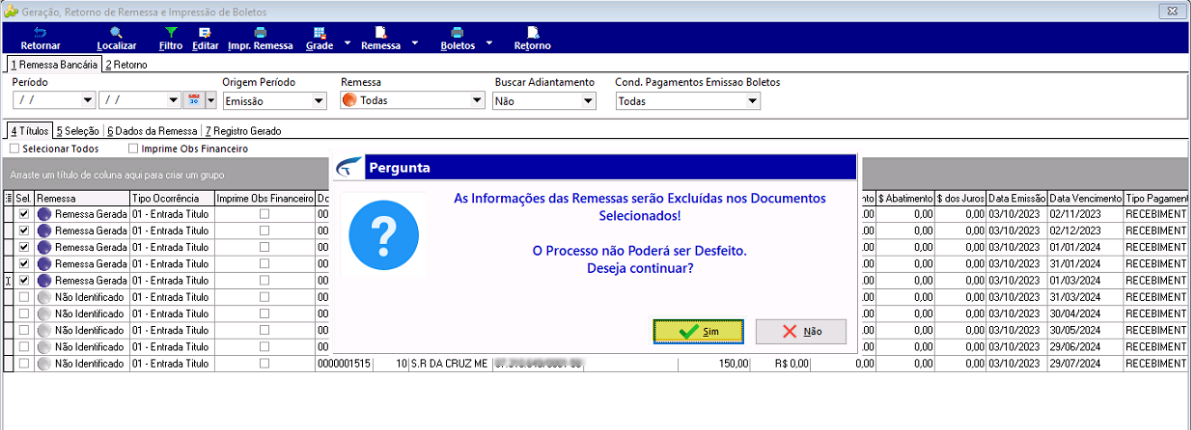The height and width of the screenshot is (430, 1191).
Task: Open the first Período date dropdown
Action: tap(88, 100)
